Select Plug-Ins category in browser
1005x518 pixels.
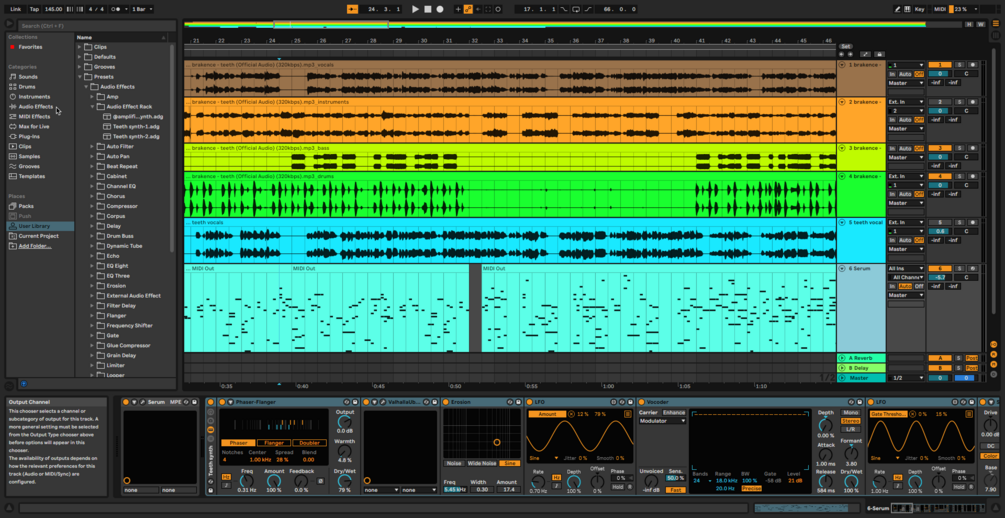[29, 137]
